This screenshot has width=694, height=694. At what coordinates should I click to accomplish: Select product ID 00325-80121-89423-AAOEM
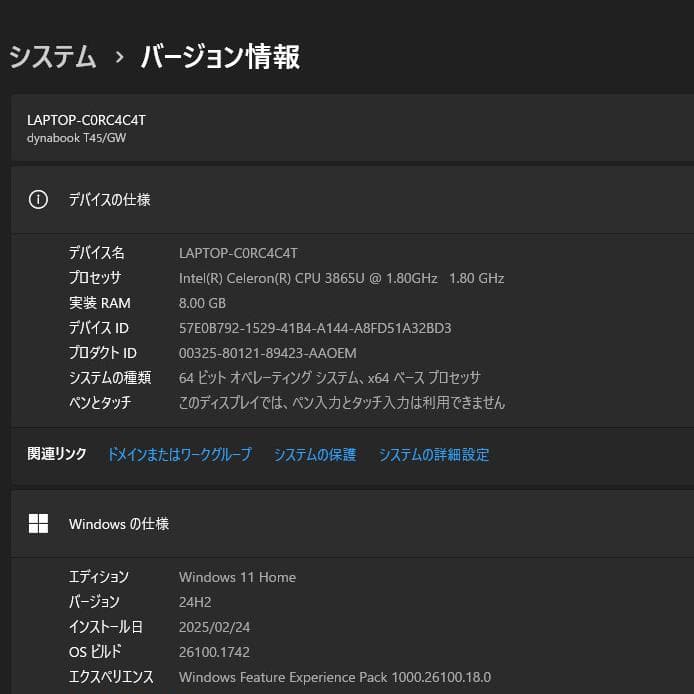267,353
